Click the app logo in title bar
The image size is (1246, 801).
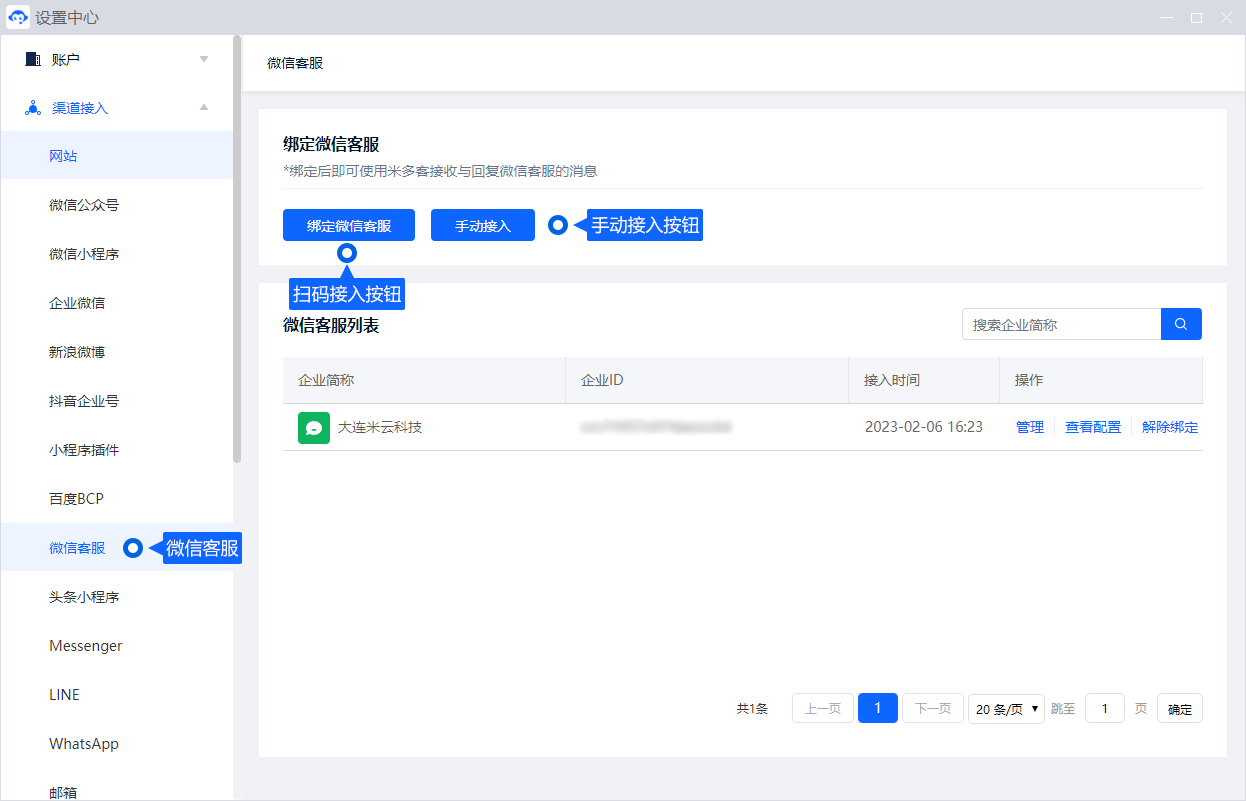[x=17, y=17]
